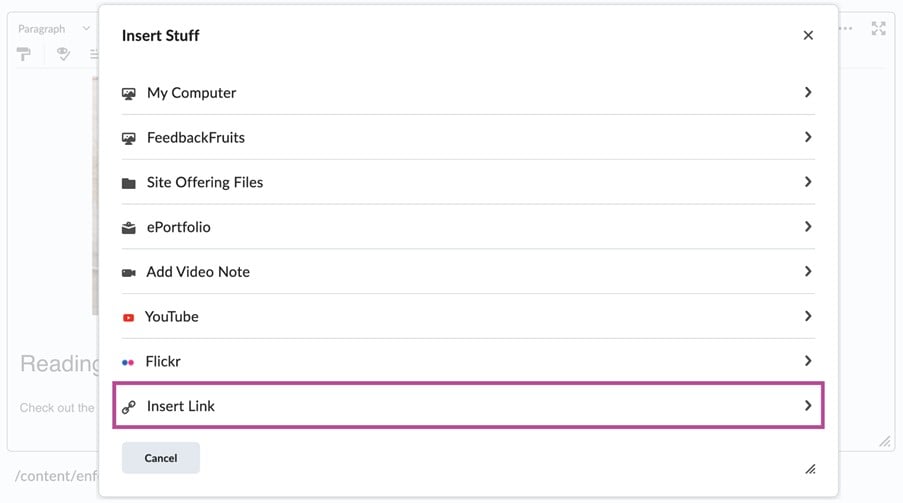Toggle fullscreen mode for the editor
Screen dimensions: 903x503
click(878, 29)
